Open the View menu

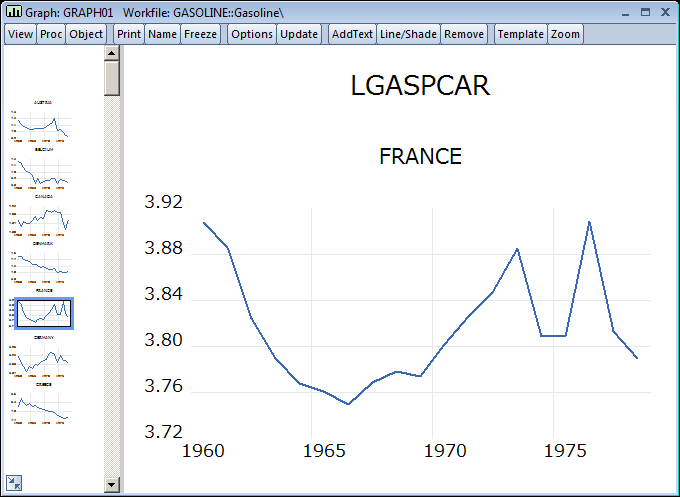[20, 34]
